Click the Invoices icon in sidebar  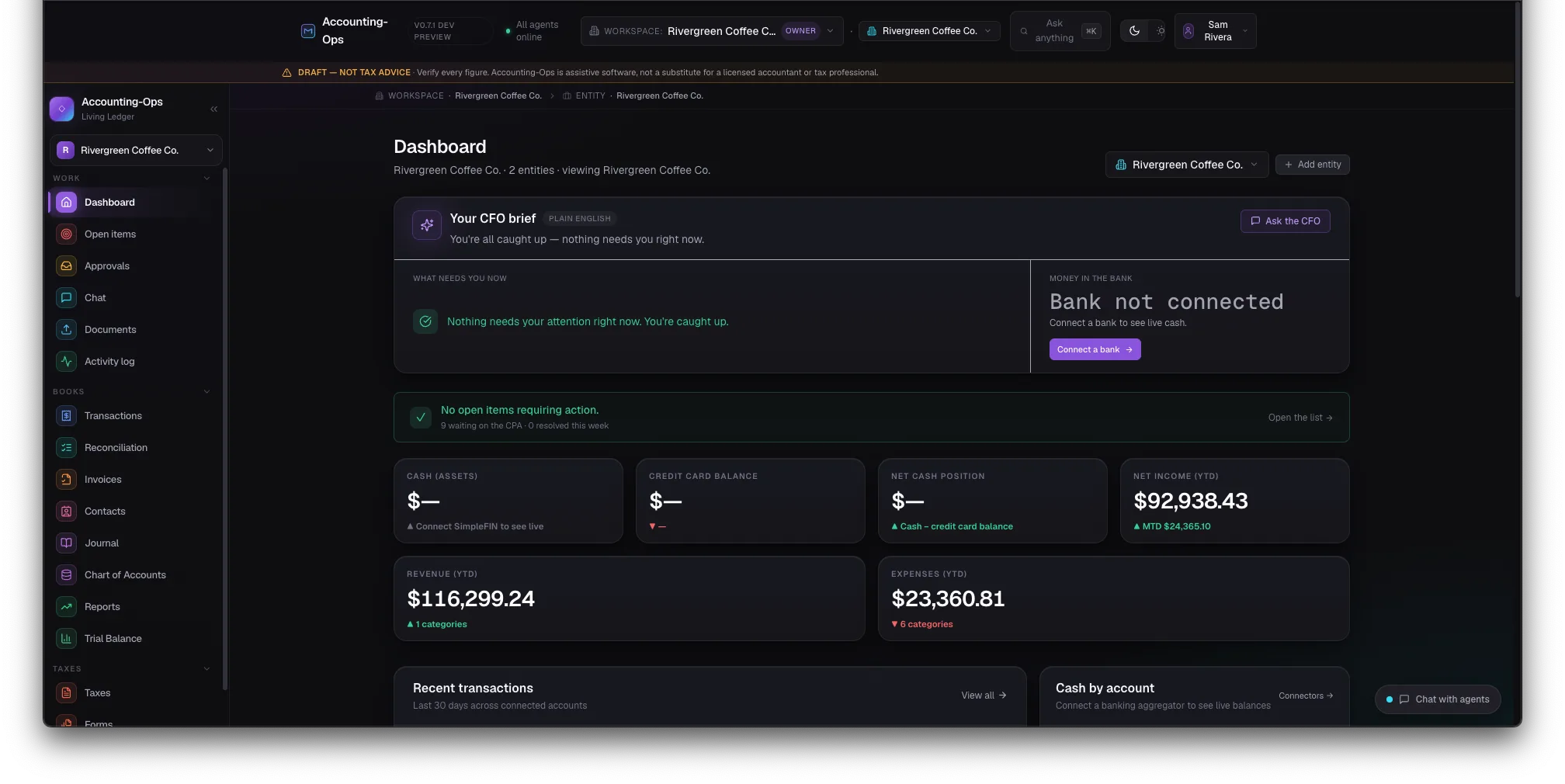pyautogui.click(x=67, y=479)
